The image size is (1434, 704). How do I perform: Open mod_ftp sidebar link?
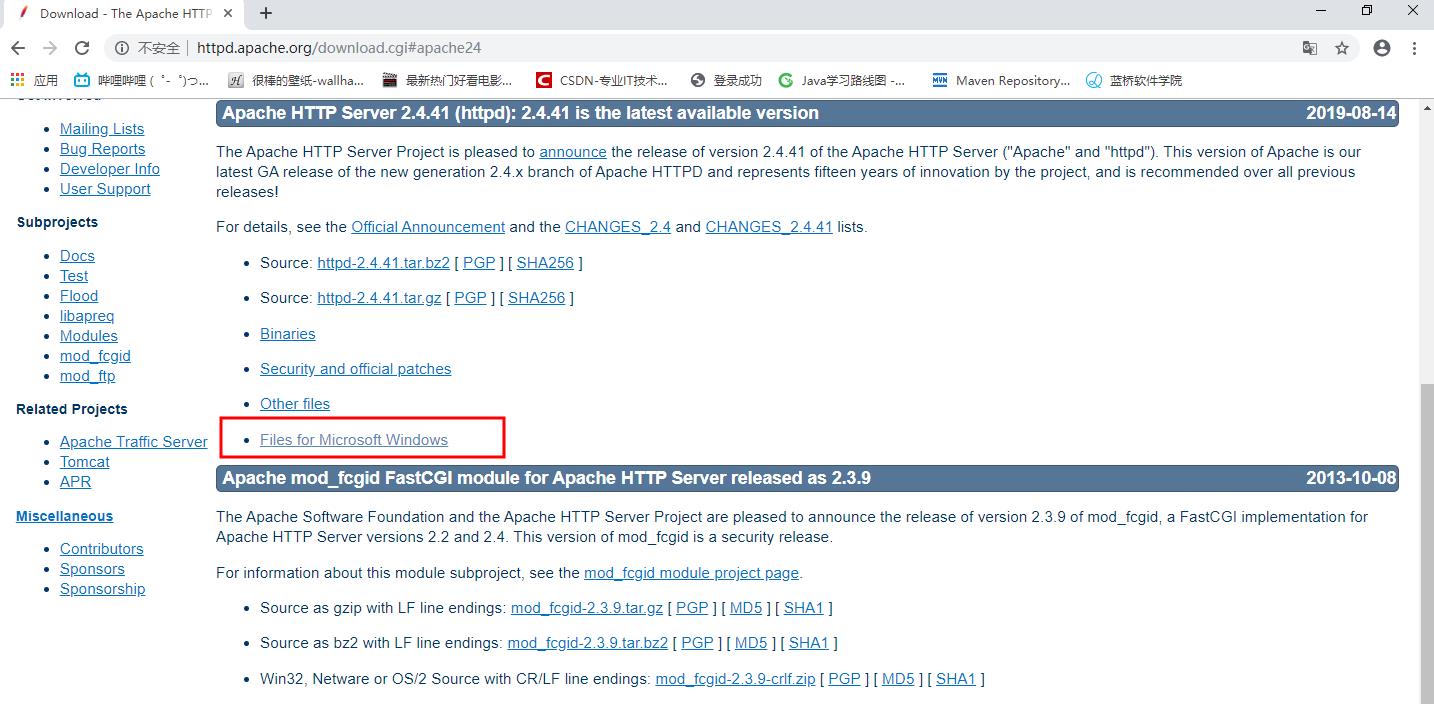point(87,376)
